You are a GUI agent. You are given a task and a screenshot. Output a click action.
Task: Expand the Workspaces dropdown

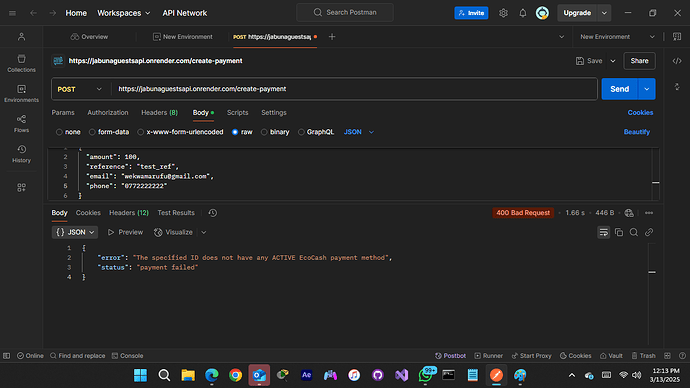click(x=124, y=13)
